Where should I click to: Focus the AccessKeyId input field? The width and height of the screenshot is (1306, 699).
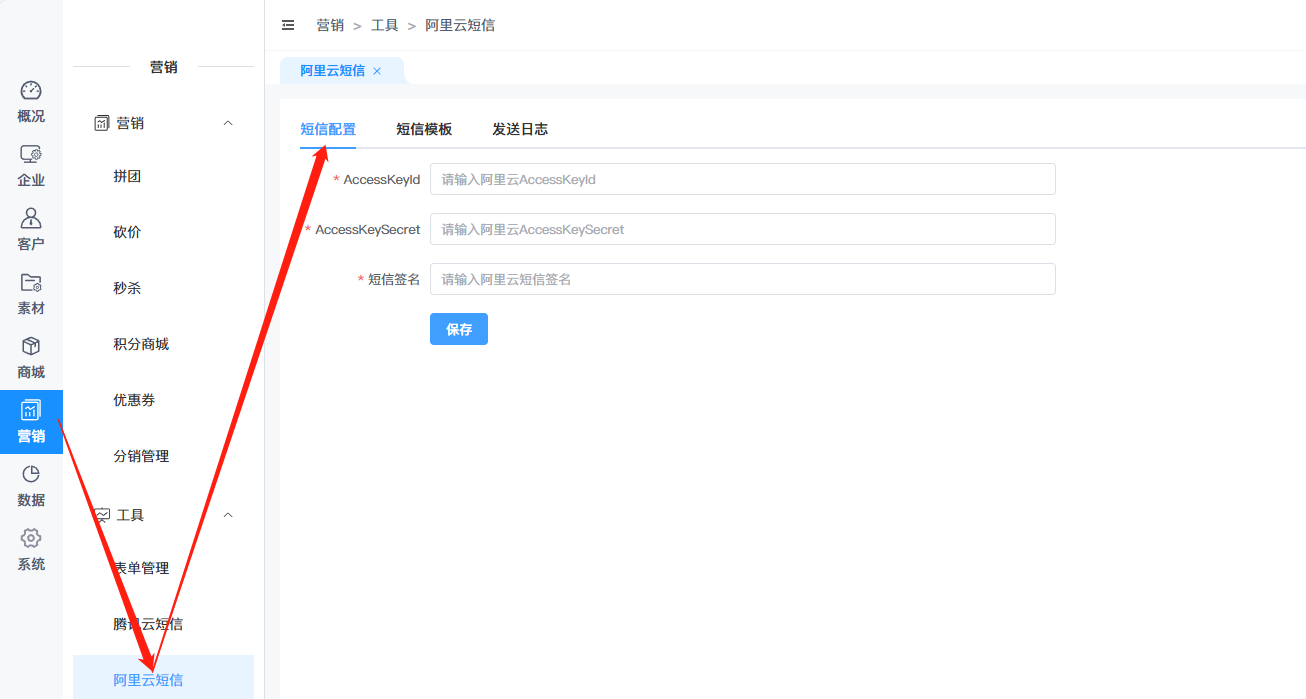click(742, 179)
